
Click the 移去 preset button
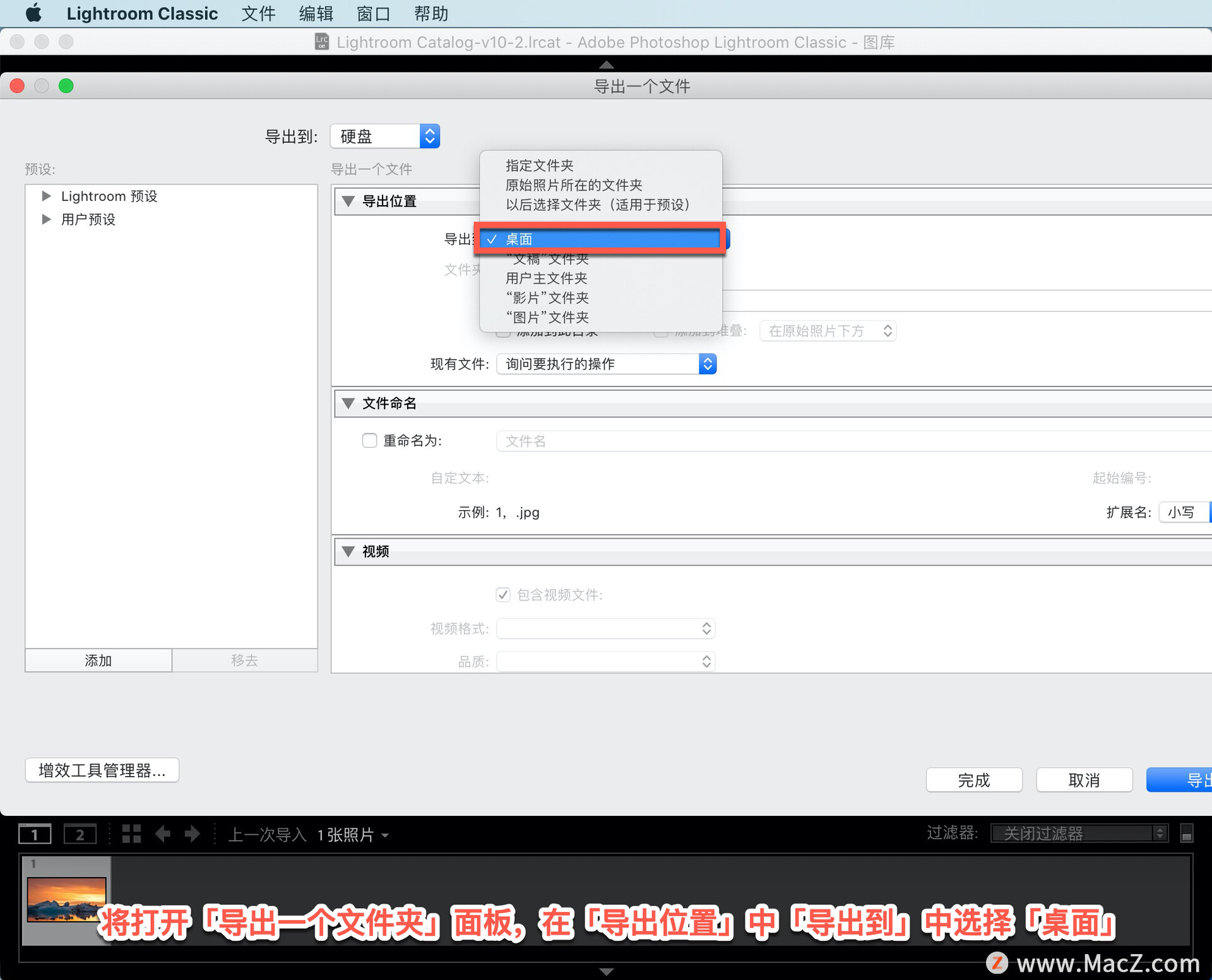click(x=244, y=660)
